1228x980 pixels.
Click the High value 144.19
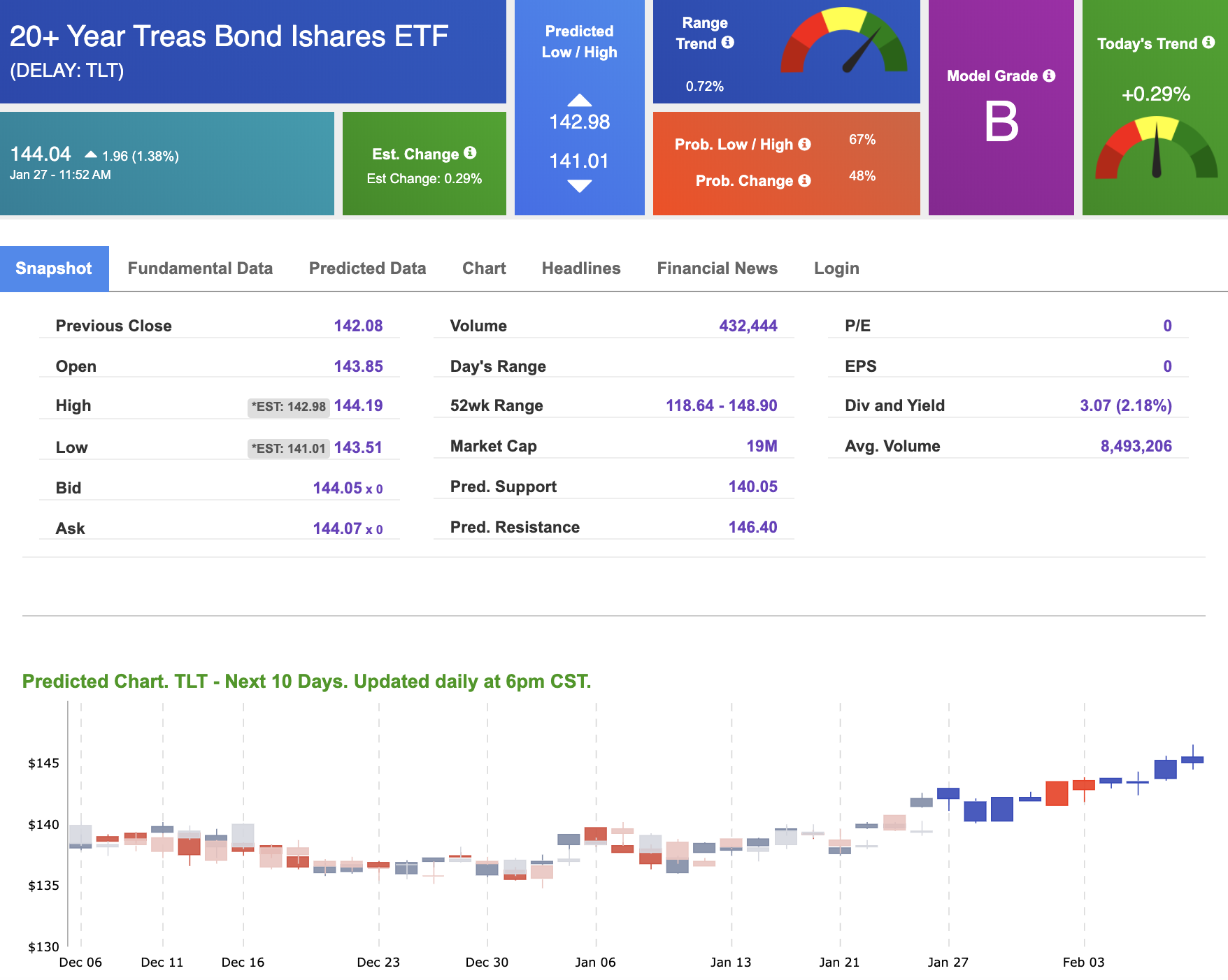point(358,405)
